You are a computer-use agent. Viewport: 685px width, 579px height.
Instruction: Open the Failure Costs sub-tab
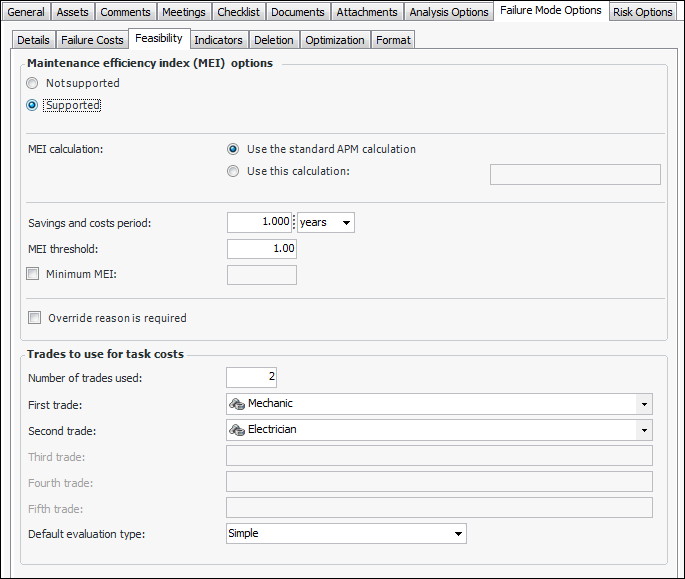[x=93, y=40]
